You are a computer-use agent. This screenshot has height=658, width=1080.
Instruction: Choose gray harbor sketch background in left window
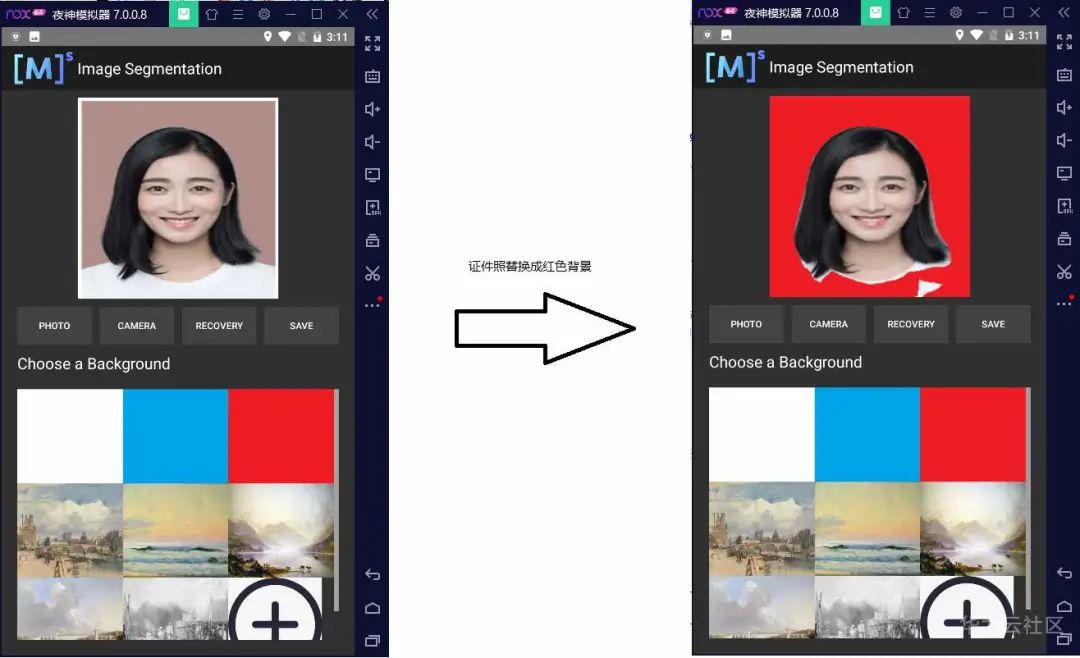tap(176, 609)
